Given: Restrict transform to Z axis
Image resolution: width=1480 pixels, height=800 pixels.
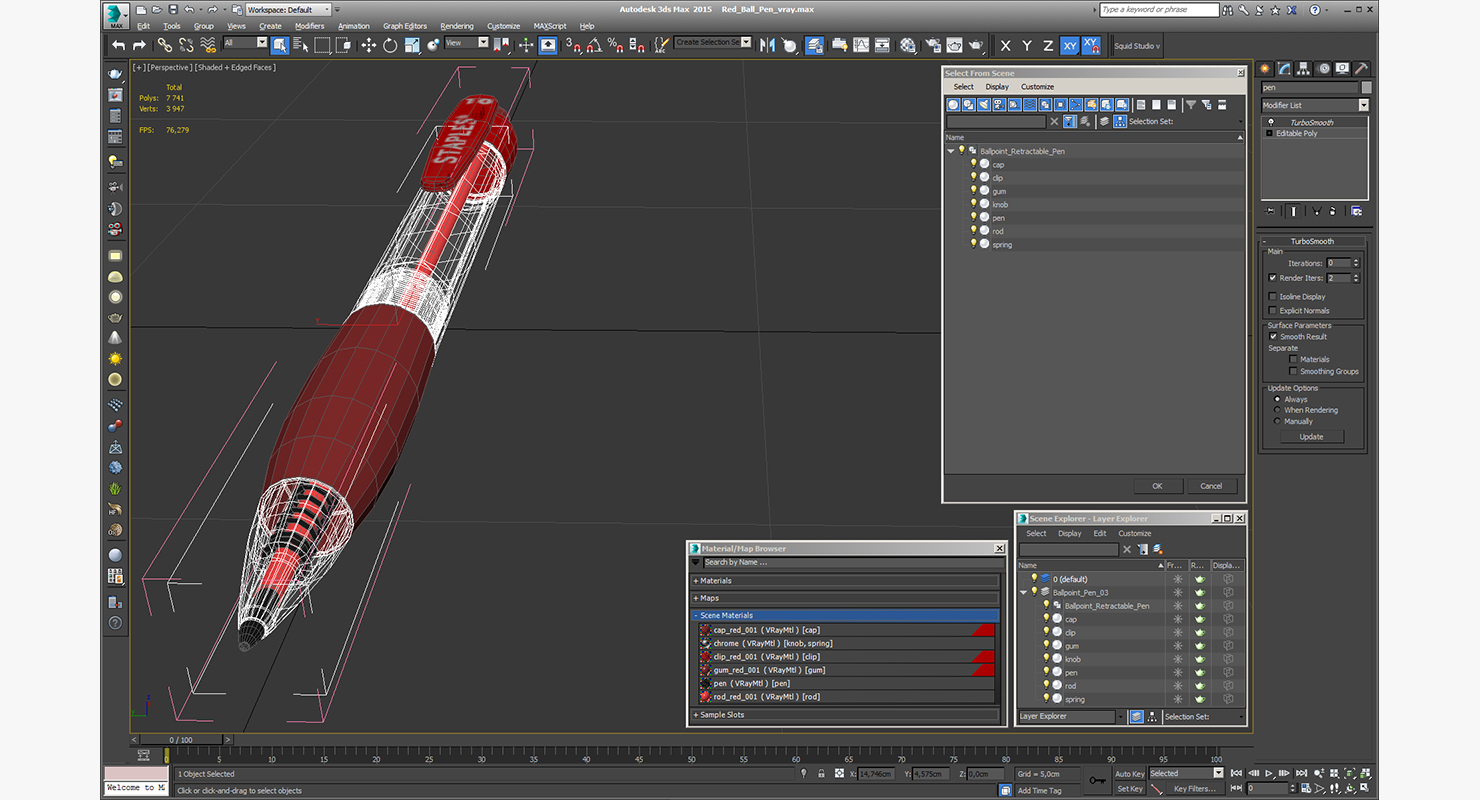Looking at the screenshot, I should [x=1048, y=46].
